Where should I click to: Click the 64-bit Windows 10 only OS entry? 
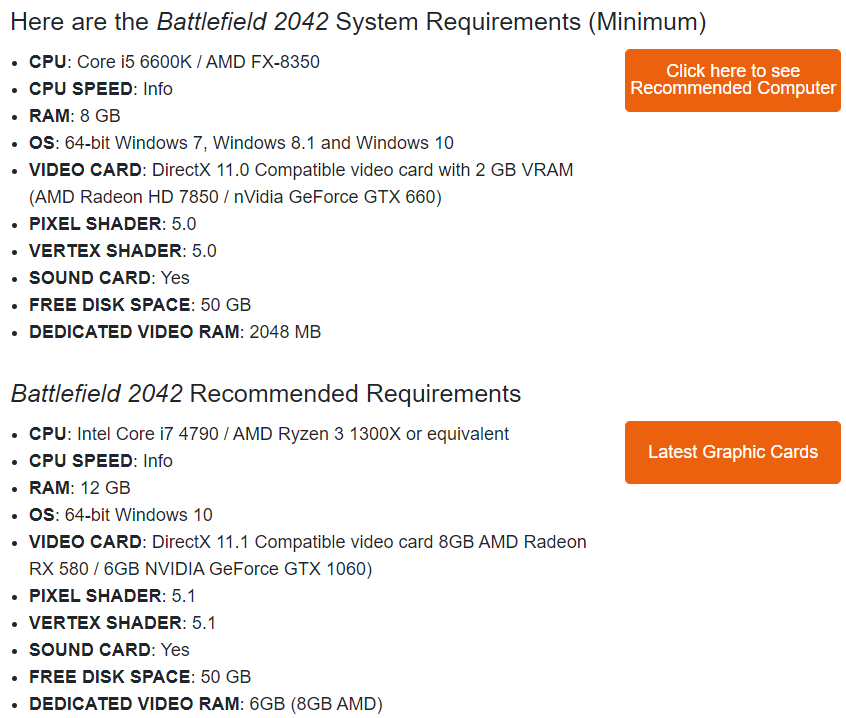tap(138, 515)
